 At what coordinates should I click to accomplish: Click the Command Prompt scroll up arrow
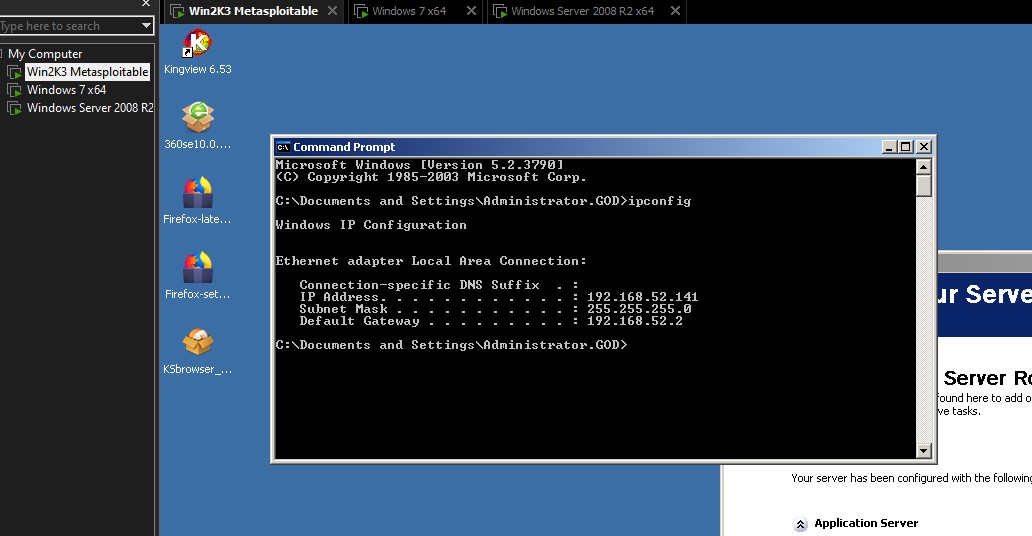coord(923,167)
